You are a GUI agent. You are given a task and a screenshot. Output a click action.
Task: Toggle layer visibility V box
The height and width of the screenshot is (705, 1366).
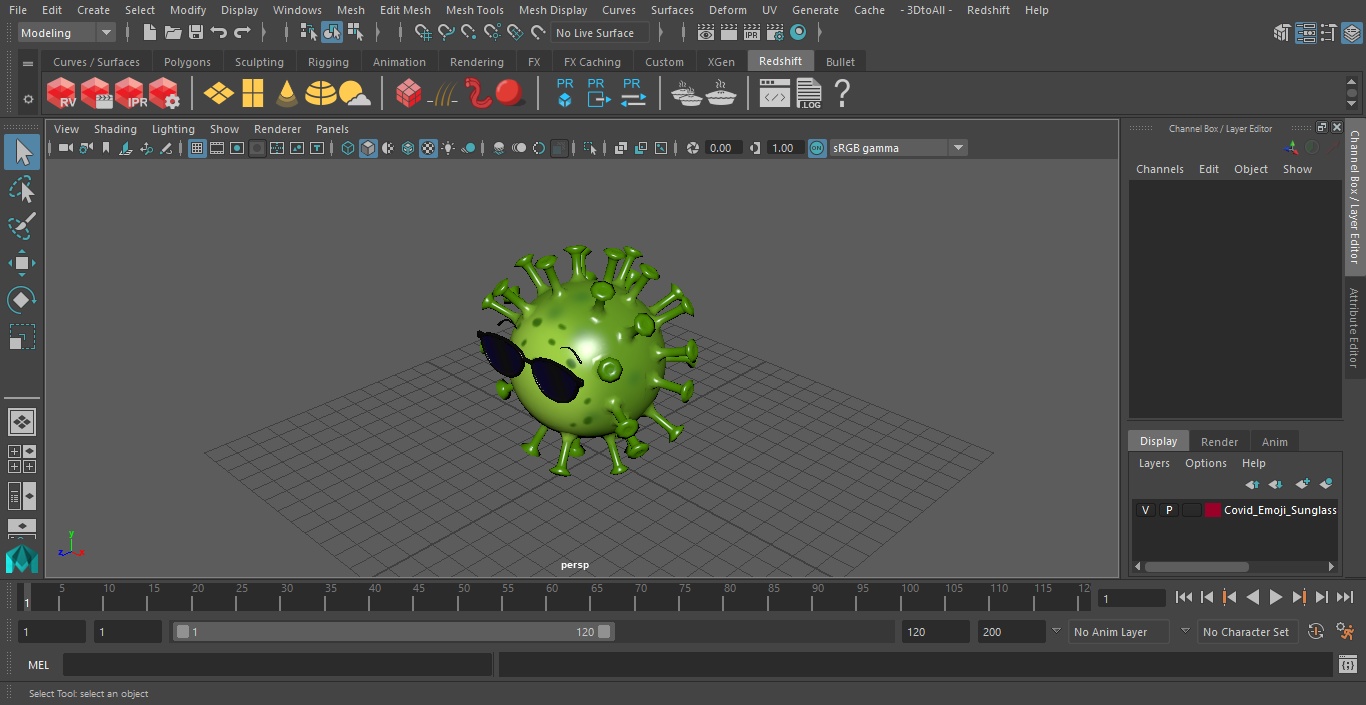(x=1145, y=510)
